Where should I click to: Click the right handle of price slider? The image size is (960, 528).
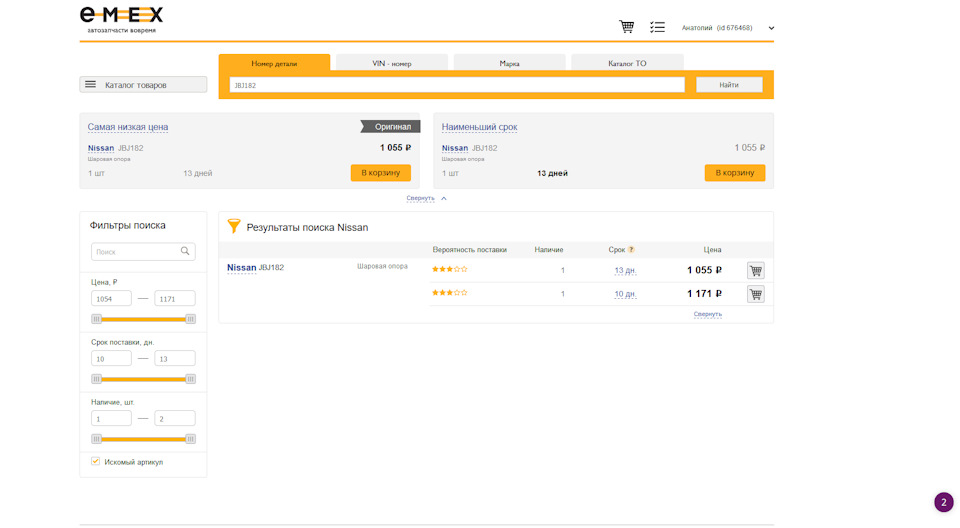190,319
